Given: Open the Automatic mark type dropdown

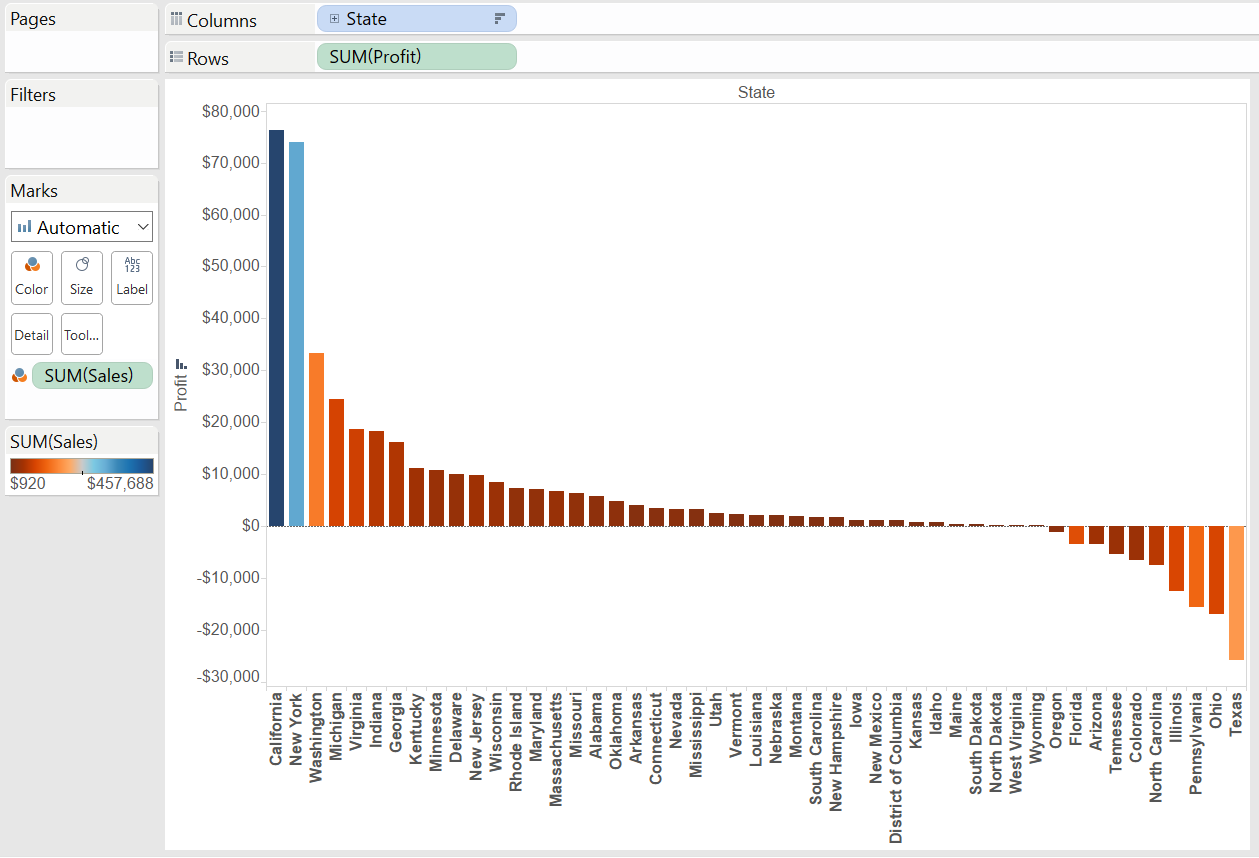Looking at the screenshot, I should pyautogui.click(x=82, y=227).
